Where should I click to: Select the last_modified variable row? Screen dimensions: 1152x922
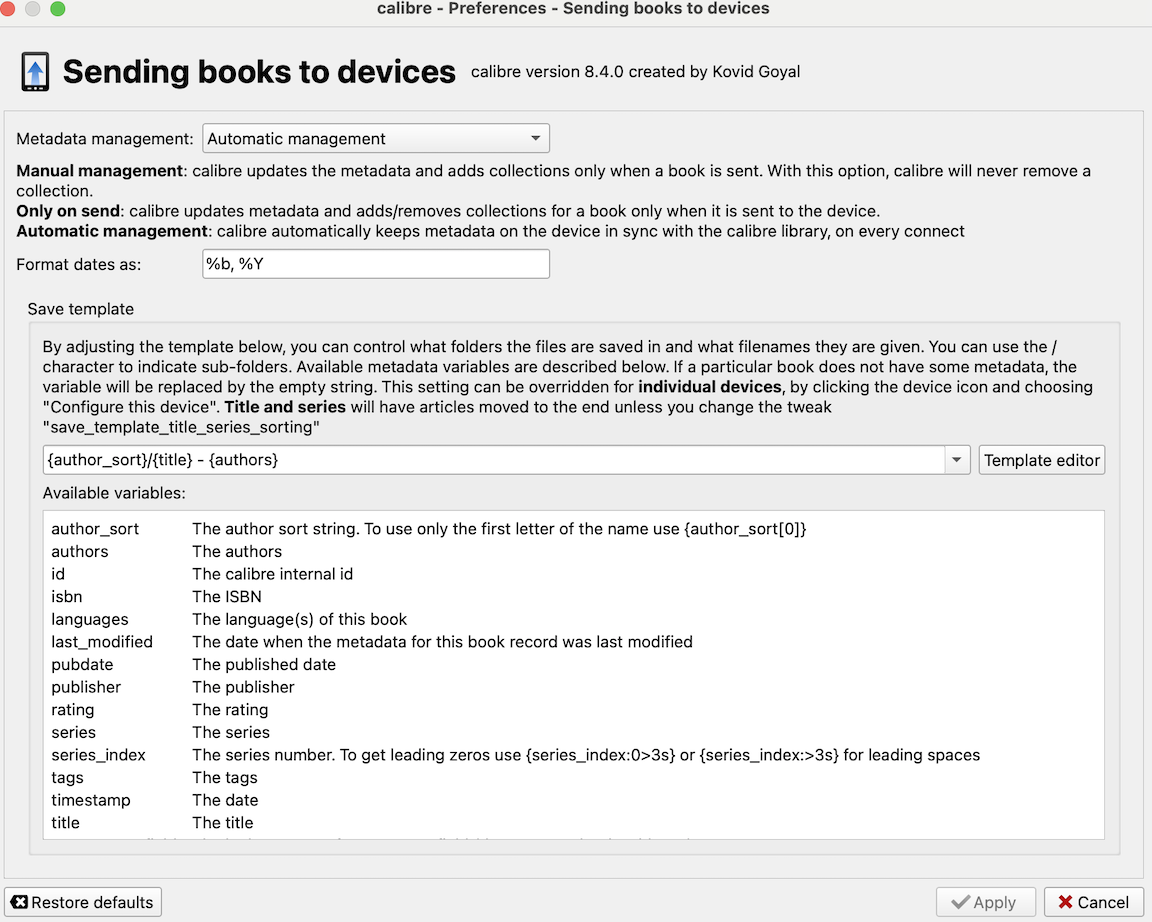[x=102, y=642]
